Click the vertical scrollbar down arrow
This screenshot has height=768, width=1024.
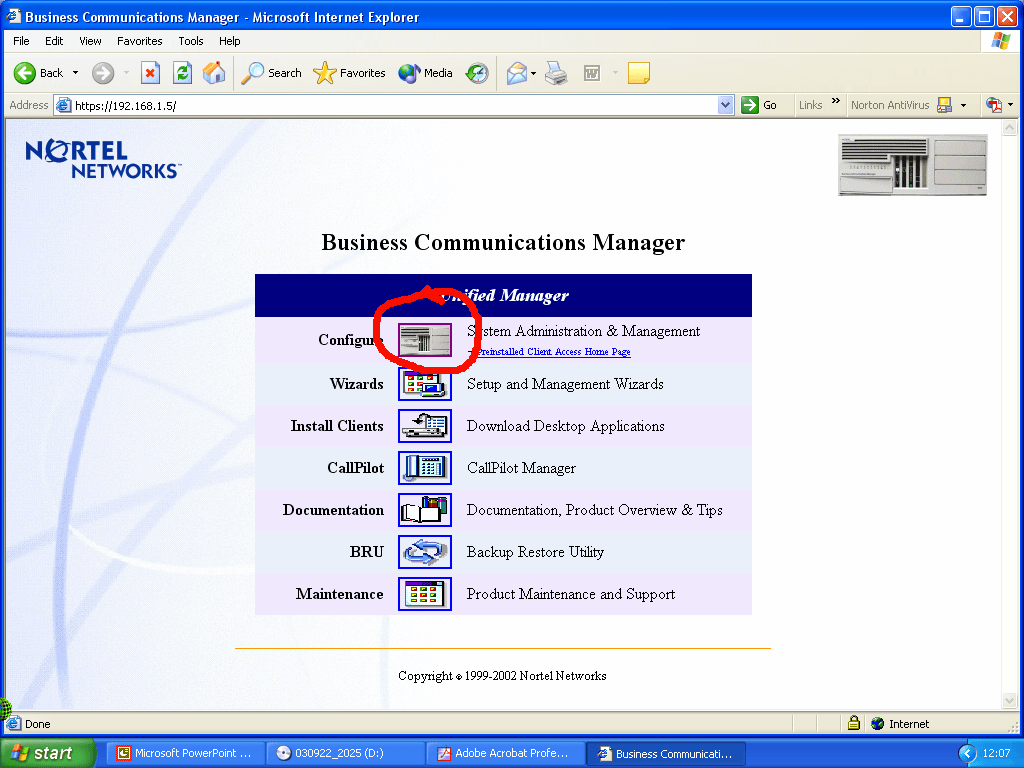pos(1009,700)
